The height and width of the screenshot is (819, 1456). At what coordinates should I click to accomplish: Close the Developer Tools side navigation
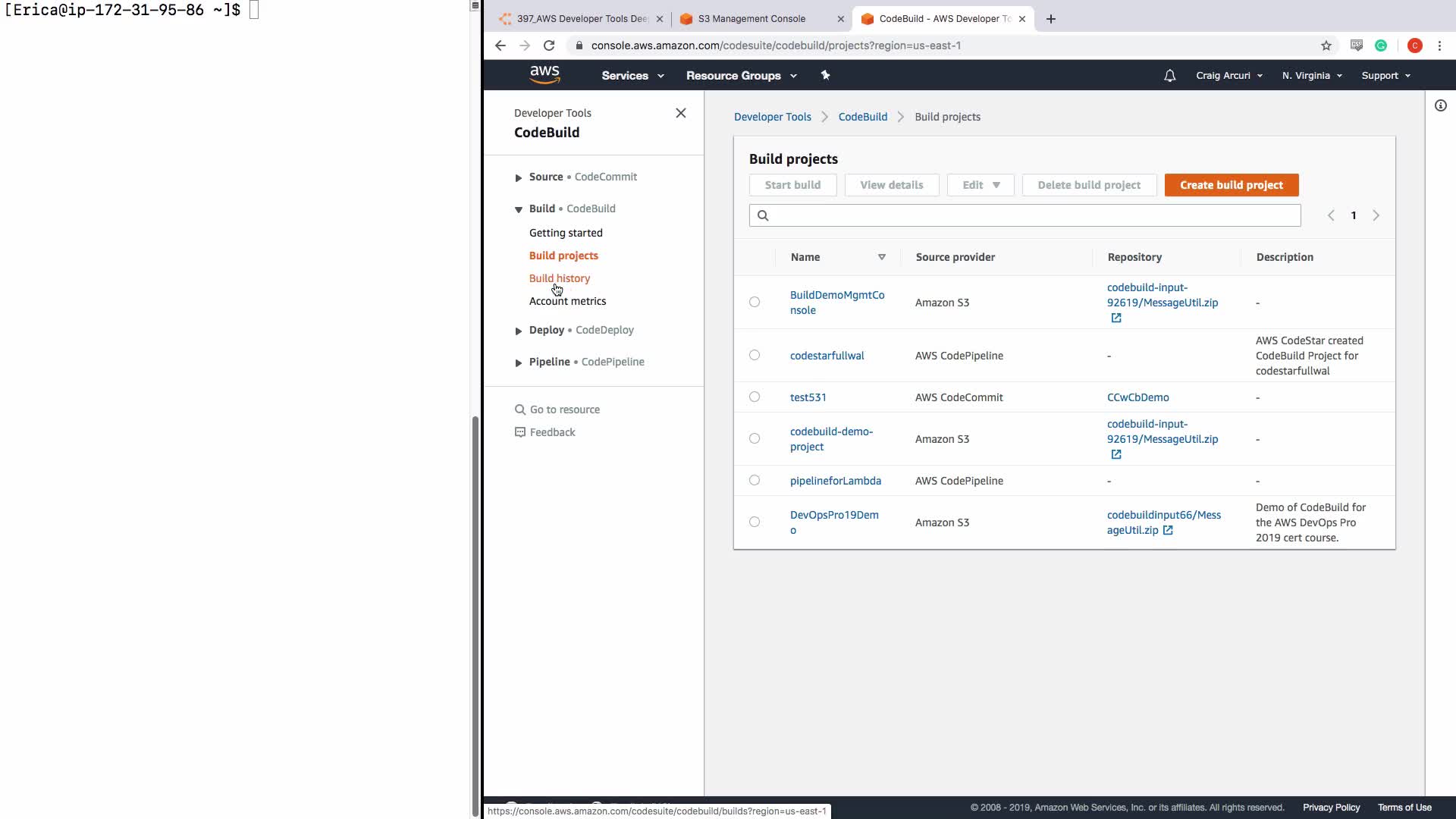(x=680, y=113)
